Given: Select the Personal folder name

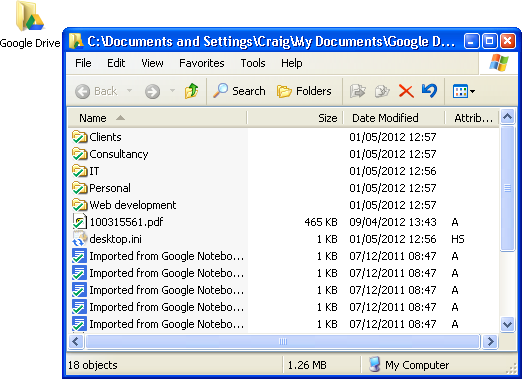Looking at the screenshot, I should coord(110,188).
